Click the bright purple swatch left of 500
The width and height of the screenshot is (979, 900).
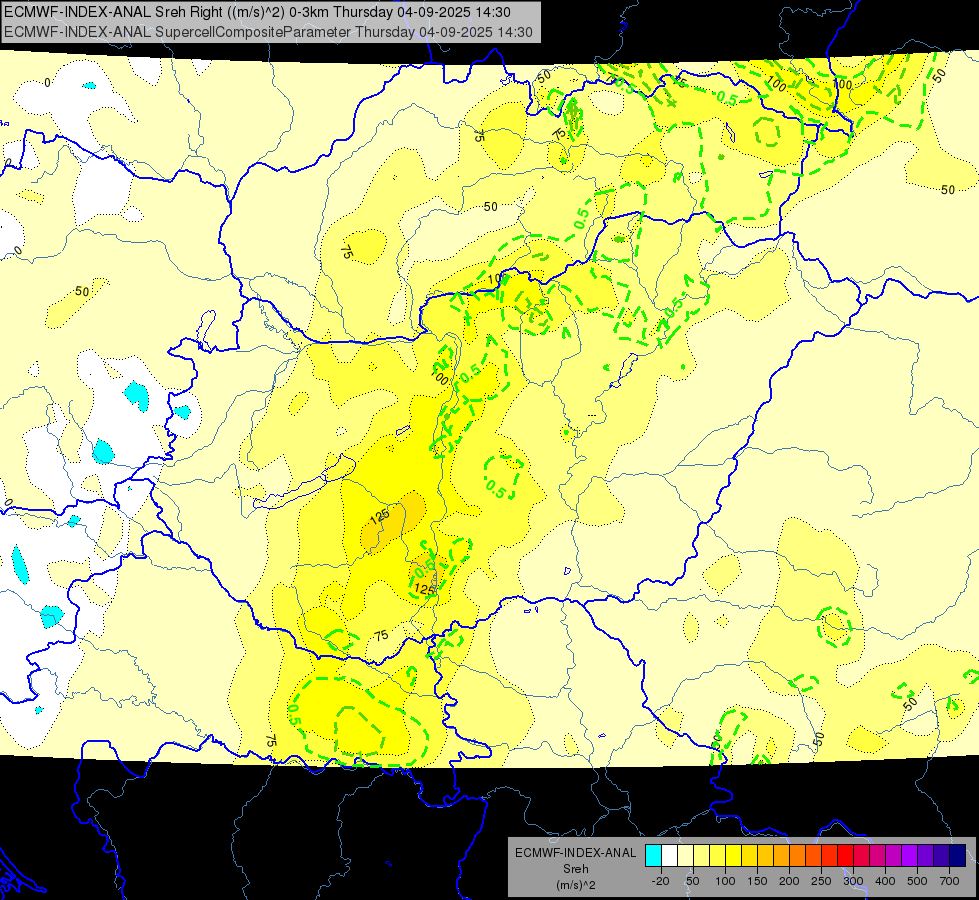[x=909, y=856]
